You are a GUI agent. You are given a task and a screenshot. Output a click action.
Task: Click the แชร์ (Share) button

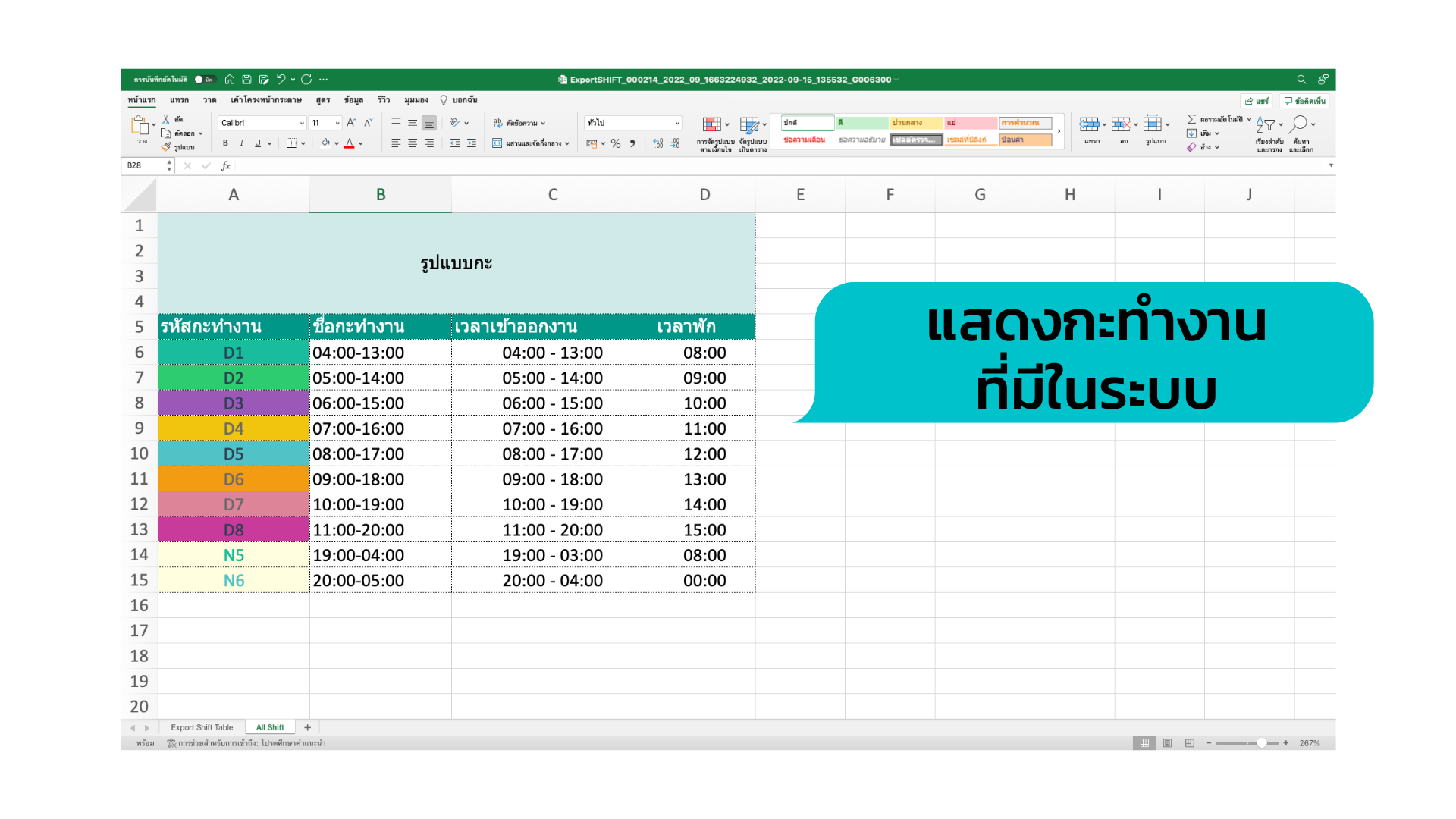pyautogui.click(x=1257, y=101)
